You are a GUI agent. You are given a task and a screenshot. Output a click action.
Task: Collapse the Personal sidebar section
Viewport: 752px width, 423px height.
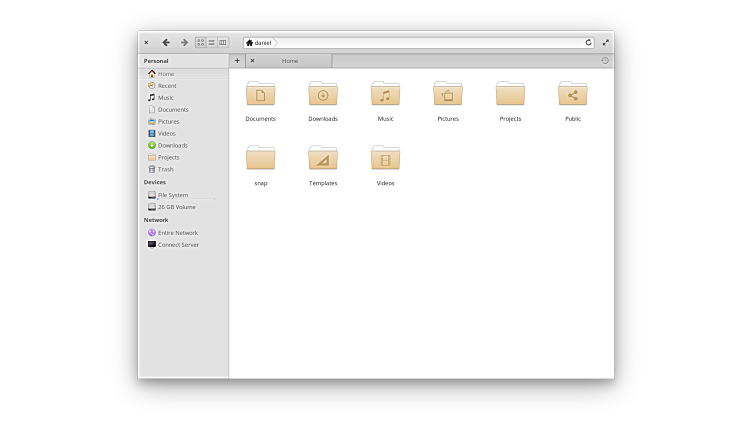click(156, 61)
